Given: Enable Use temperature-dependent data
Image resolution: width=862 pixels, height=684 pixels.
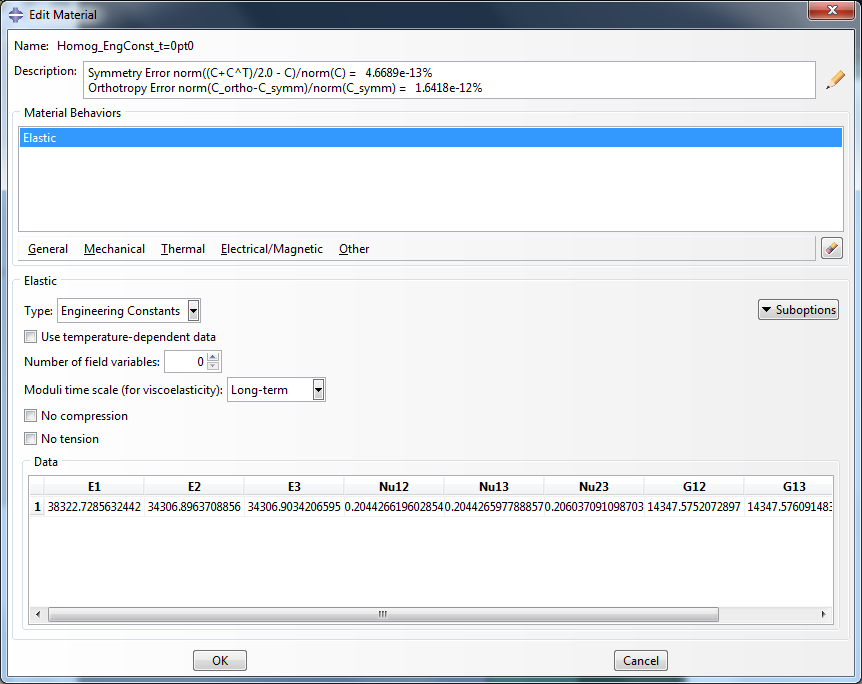Looking at the screenshot, I should (29, 337).
